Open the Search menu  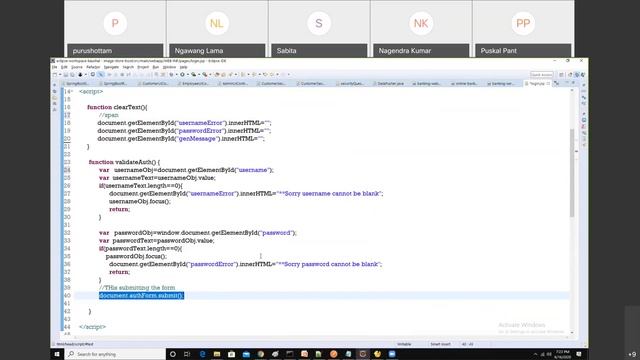coord(128,67)
